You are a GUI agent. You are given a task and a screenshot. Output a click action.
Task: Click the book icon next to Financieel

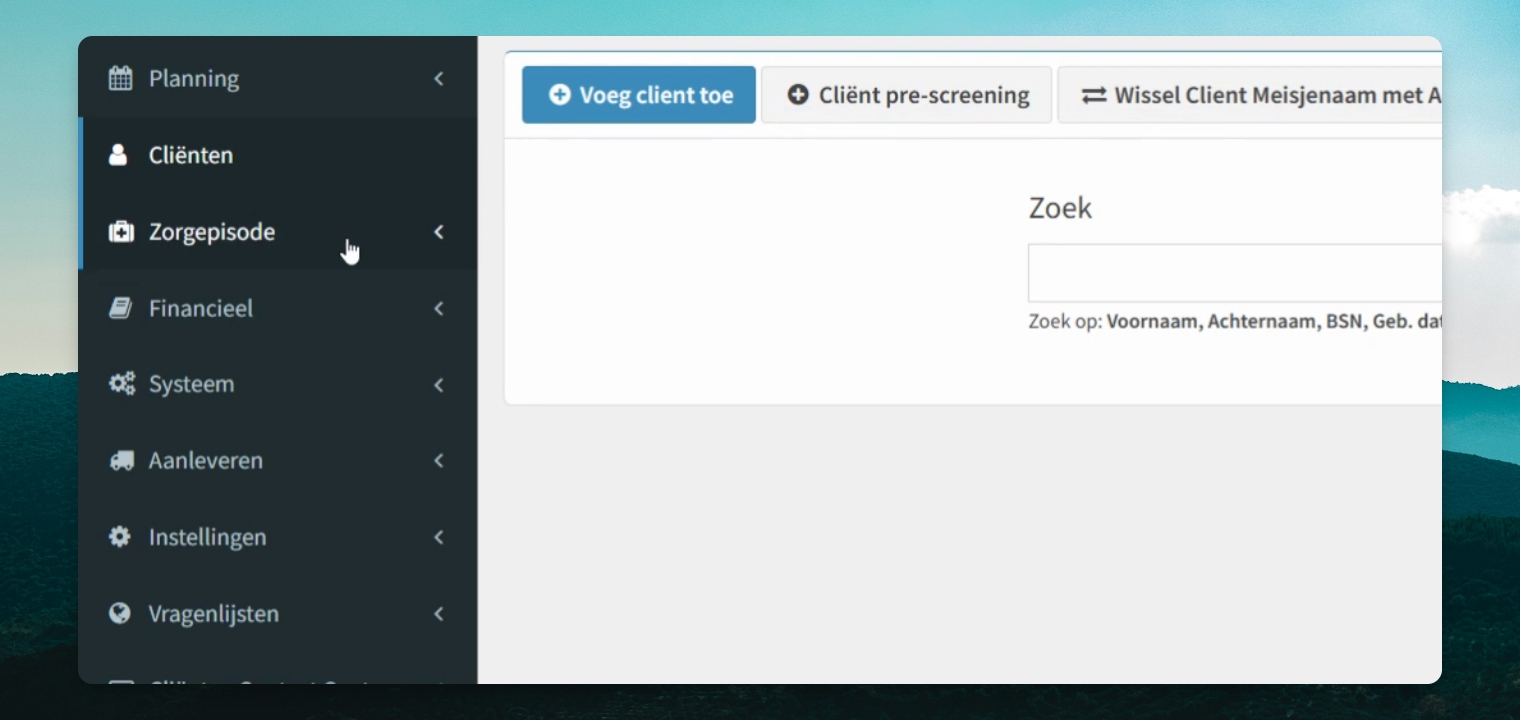tap(120, 308)
